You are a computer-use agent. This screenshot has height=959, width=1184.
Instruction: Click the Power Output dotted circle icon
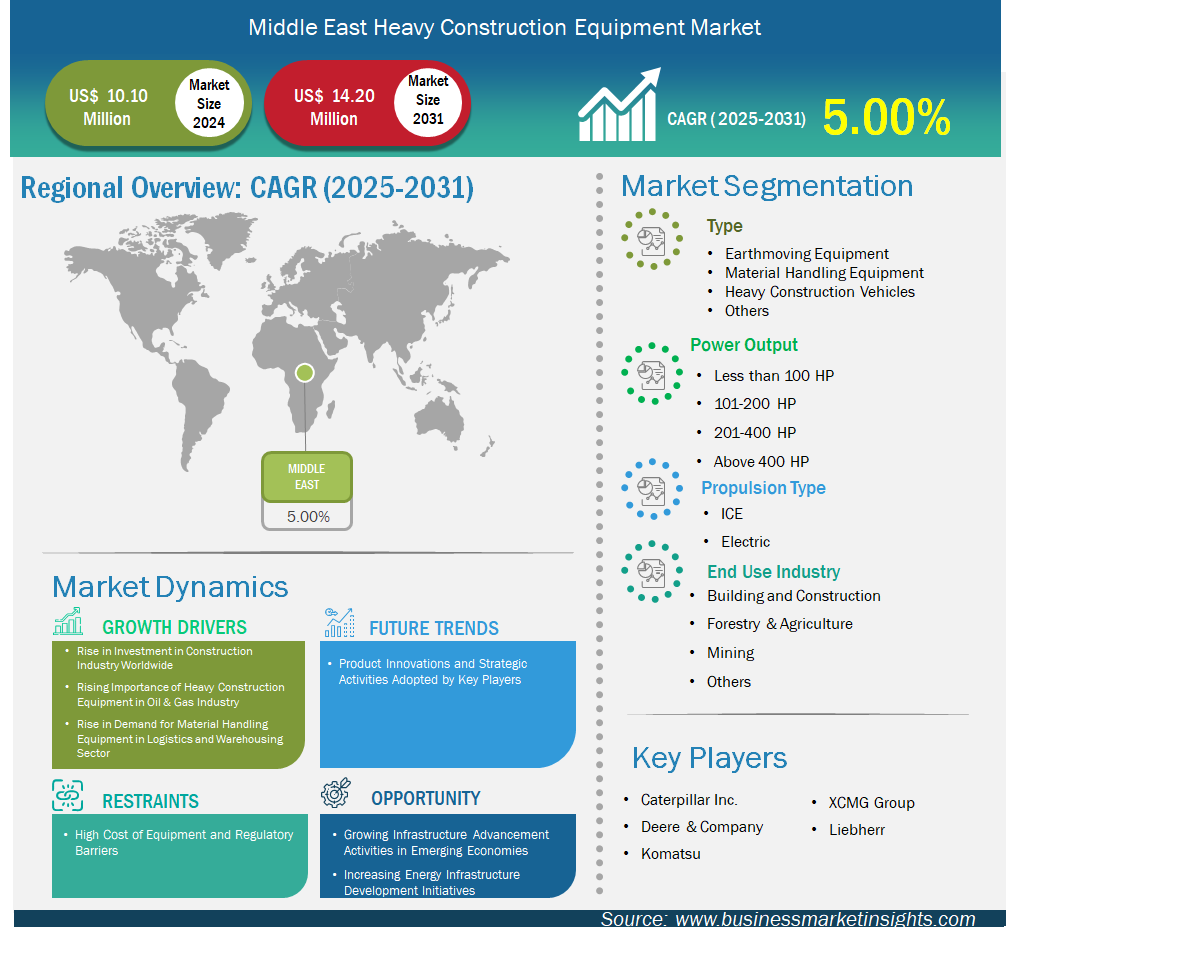click(652, 374)
